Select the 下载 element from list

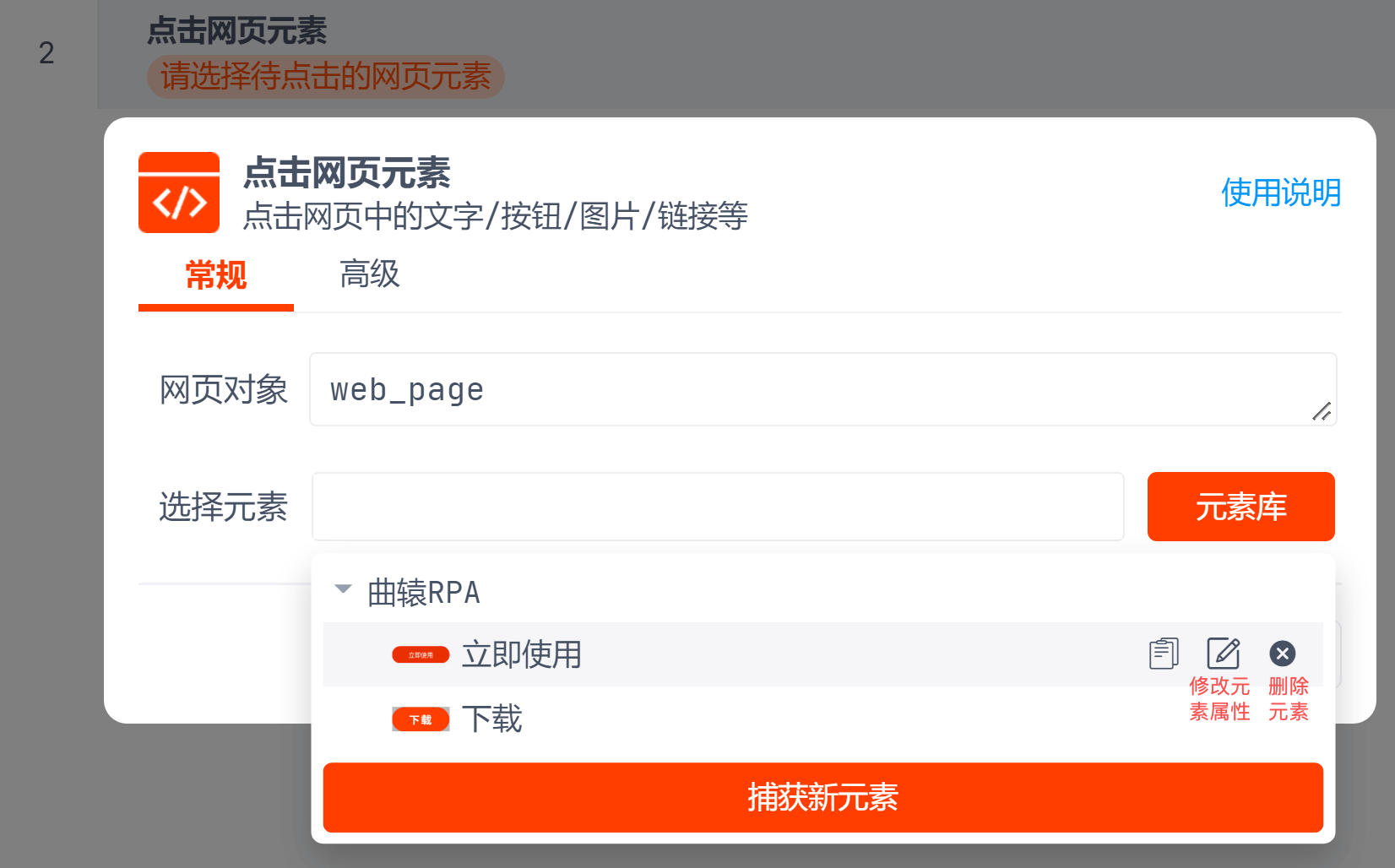(x=492, y=719)
